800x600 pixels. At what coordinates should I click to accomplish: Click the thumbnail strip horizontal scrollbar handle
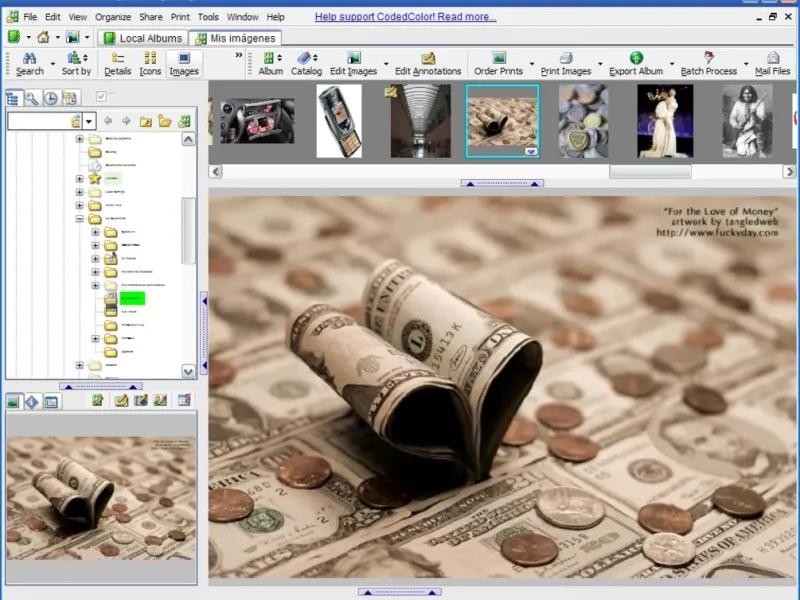(650, 172)
